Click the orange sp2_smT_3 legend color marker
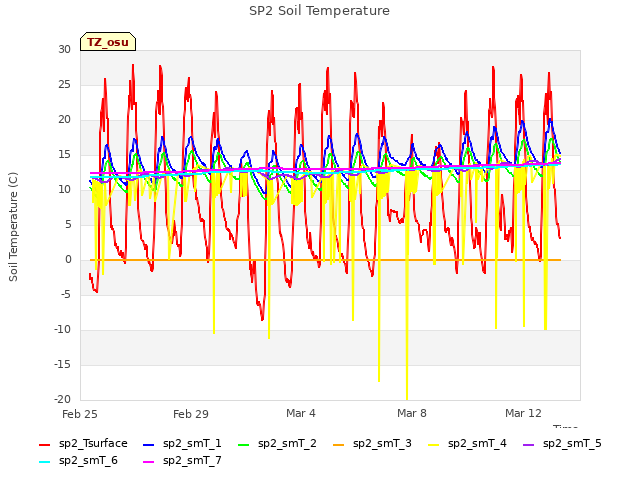The width and height of the screenshot is (640, 480). click(338, 444)
